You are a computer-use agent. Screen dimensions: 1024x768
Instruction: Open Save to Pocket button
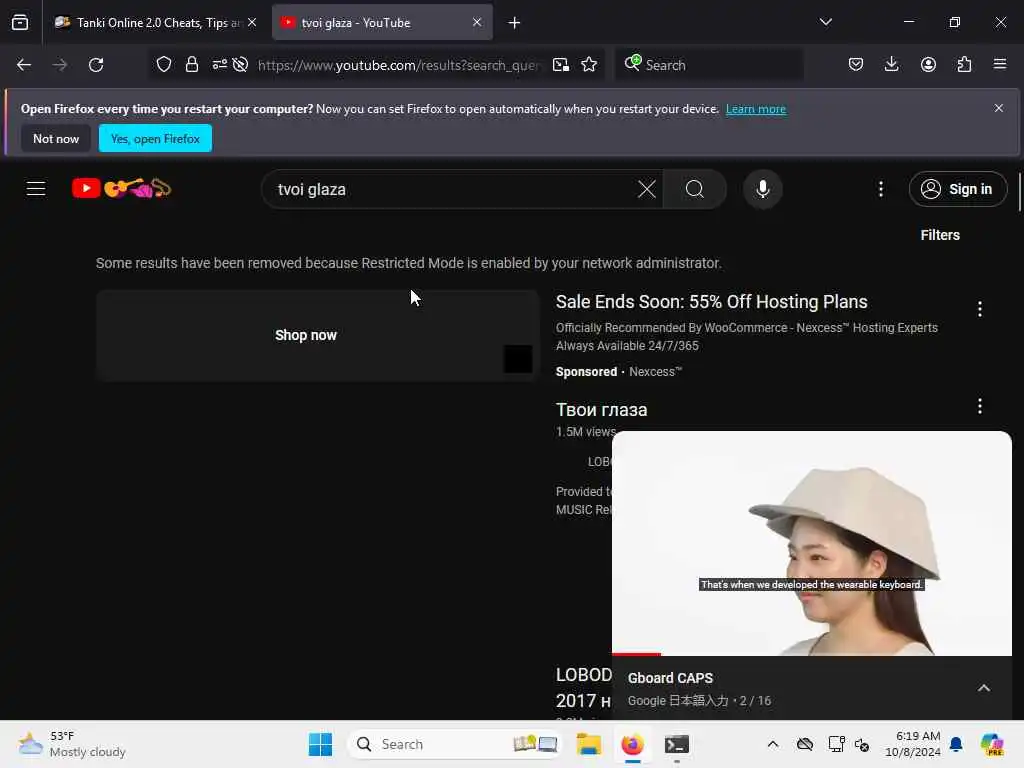click(x=856, y=65)
